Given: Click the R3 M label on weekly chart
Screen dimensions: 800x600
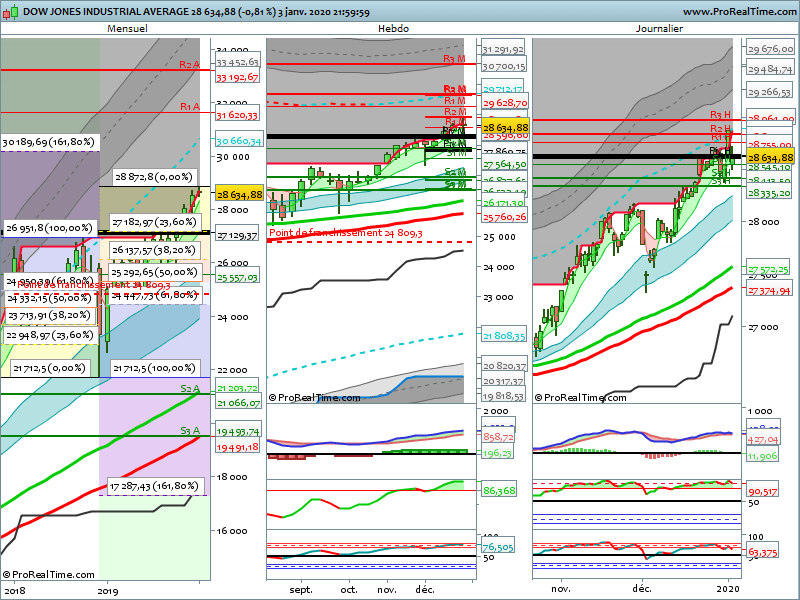Looking at the screenshot, I should (x=454, y=60).
